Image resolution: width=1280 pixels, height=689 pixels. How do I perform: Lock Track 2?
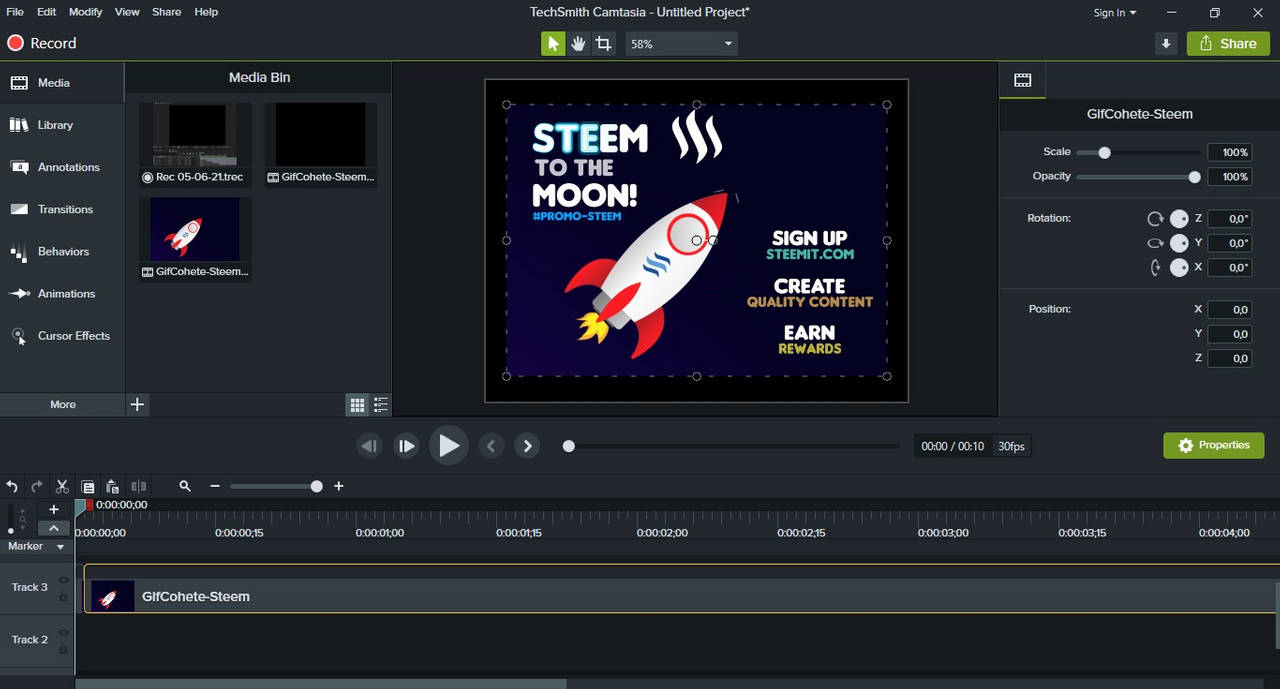(63, 648)
